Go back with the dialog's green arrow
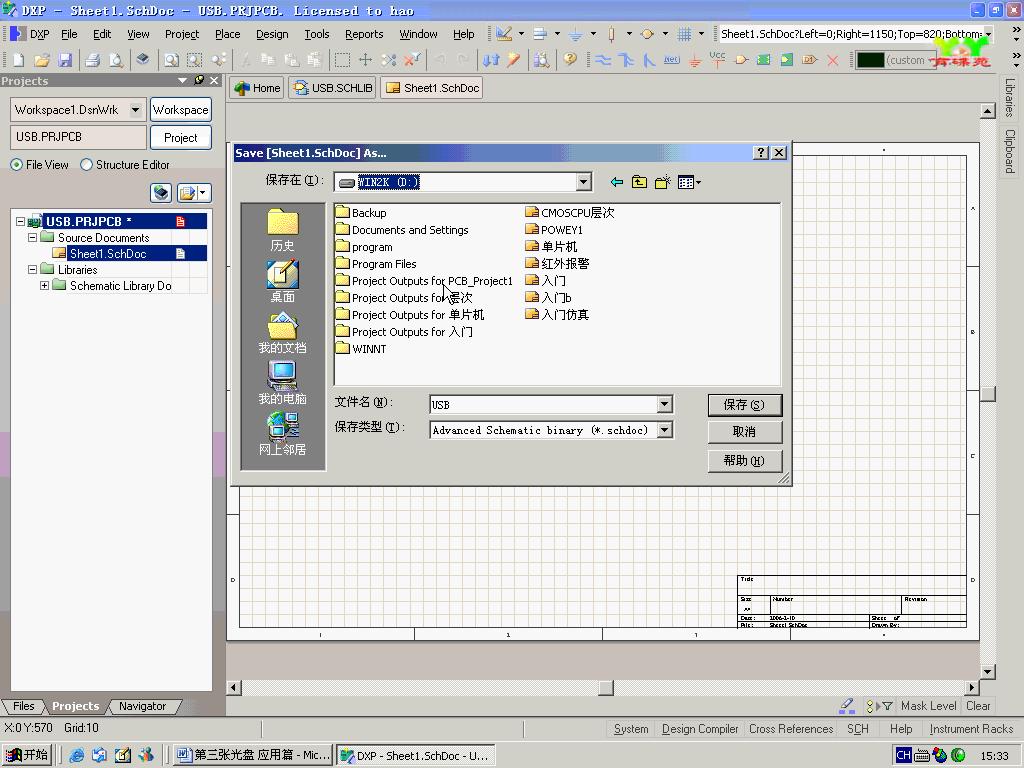 click(x=616, y=182)
